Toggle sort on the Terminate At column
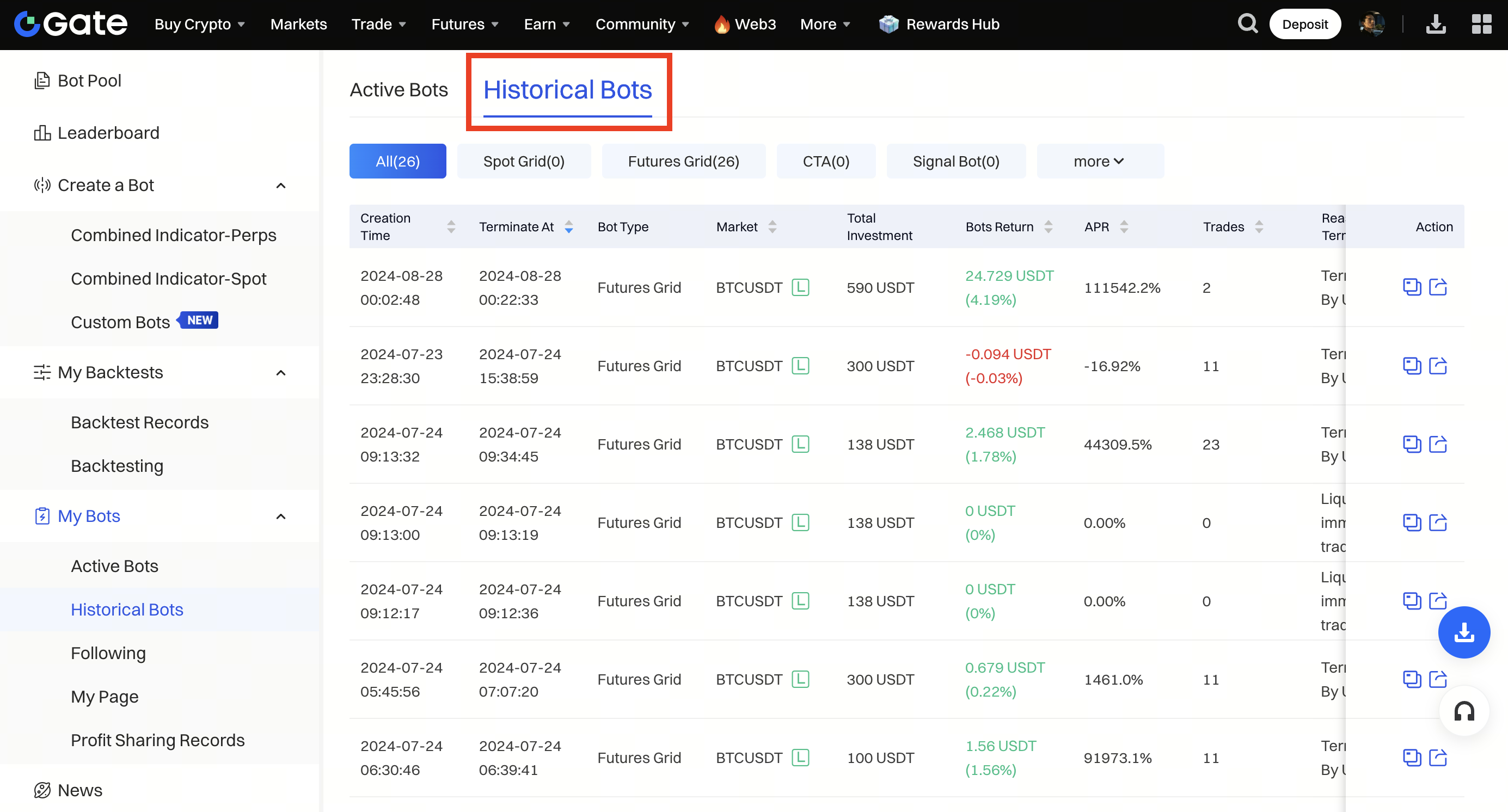 [x=568, y=227]
